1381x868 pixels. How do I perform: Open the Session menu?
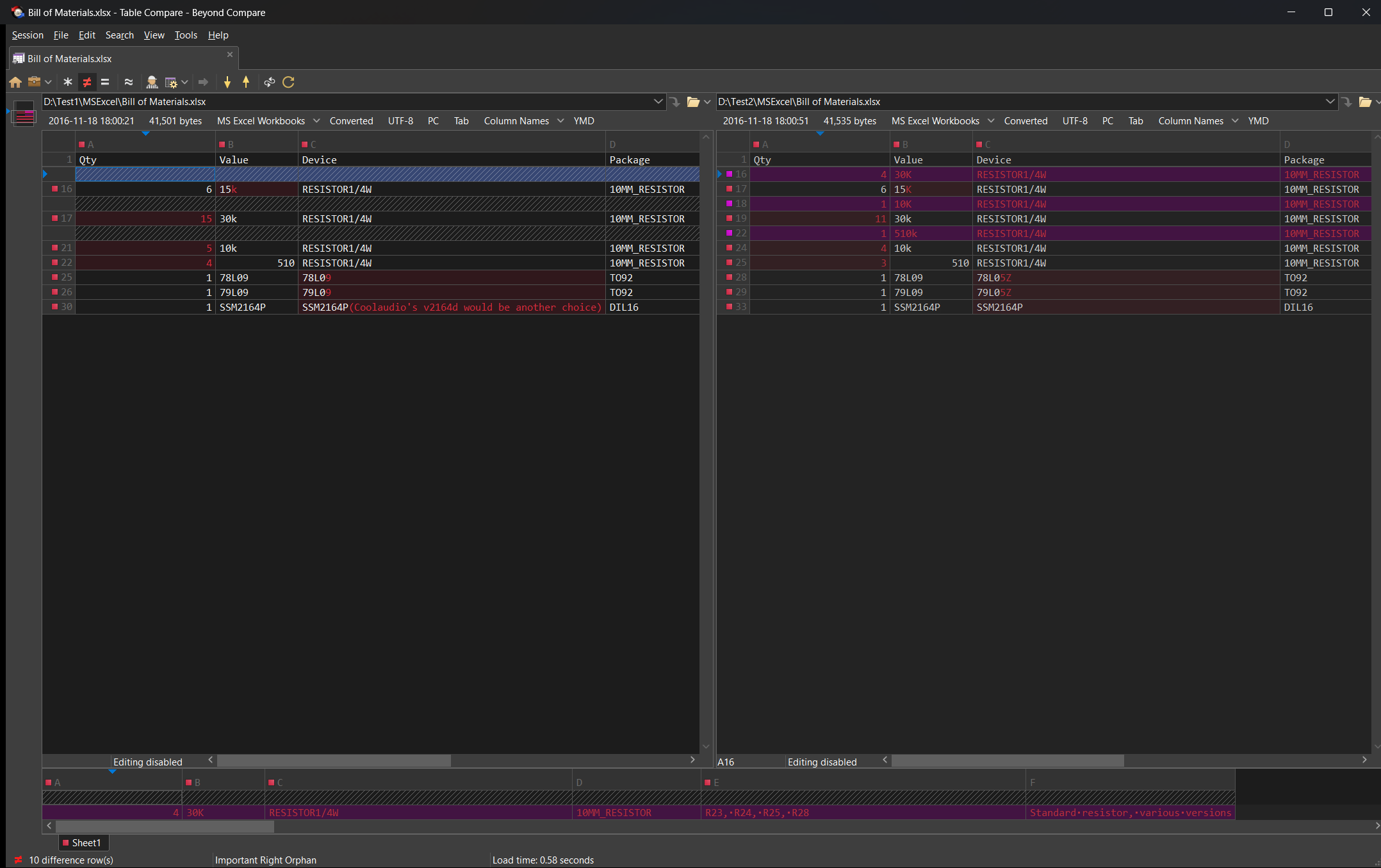coord(28,35)
